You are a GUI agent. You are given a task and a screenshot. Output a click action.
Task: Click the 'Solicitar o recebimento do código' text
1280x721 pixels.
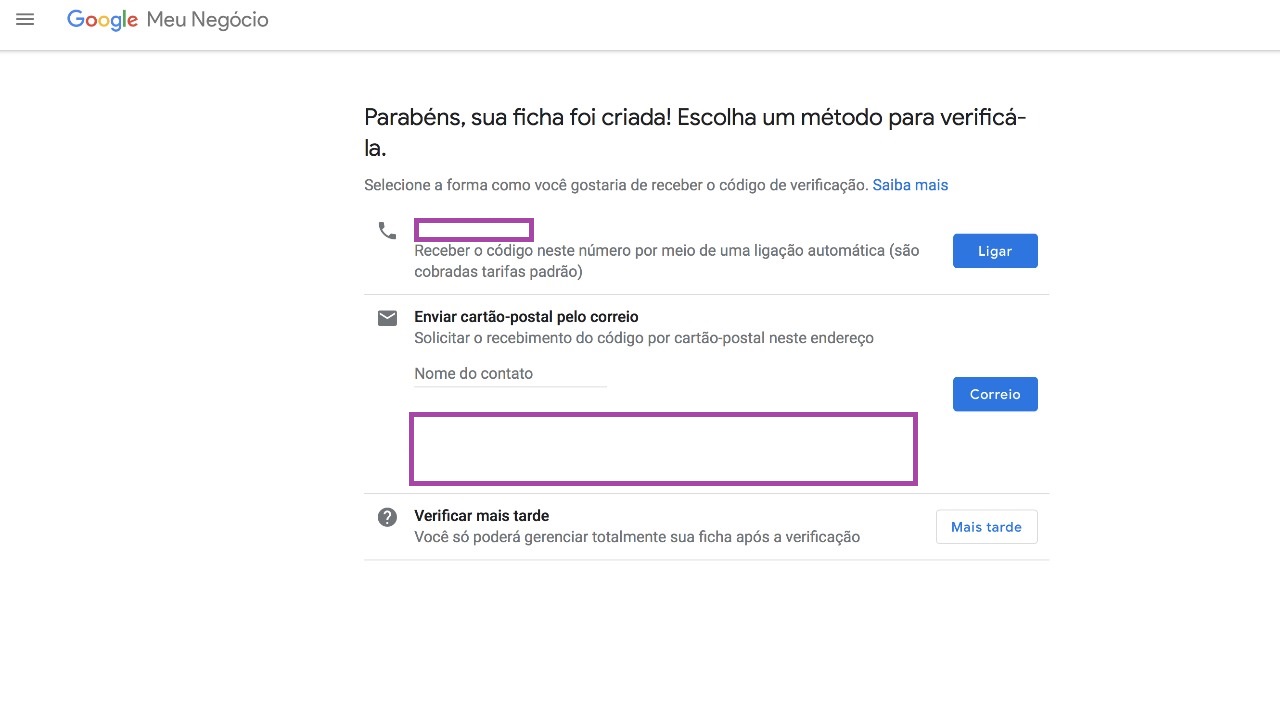(644, 338)
